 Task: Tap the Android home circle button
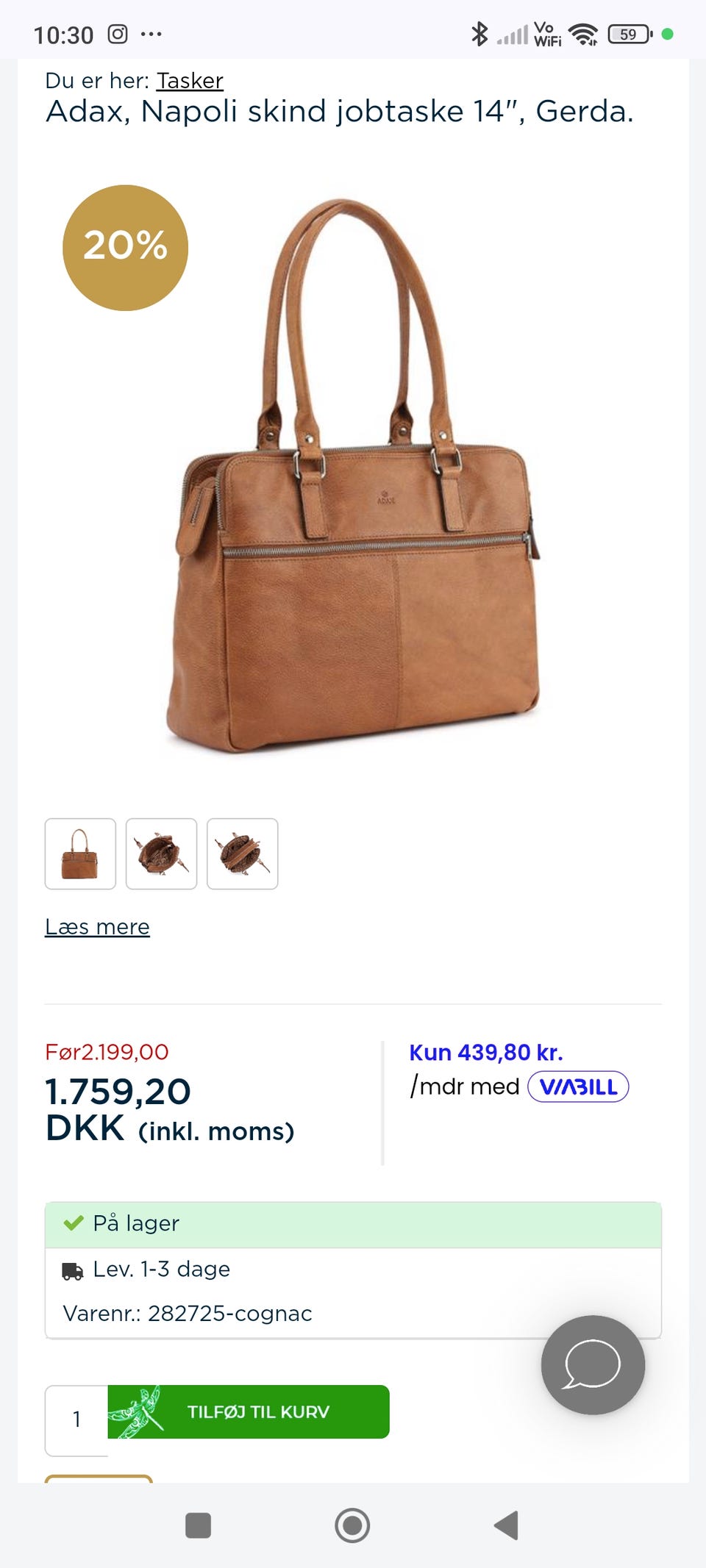pos(352,1525)
